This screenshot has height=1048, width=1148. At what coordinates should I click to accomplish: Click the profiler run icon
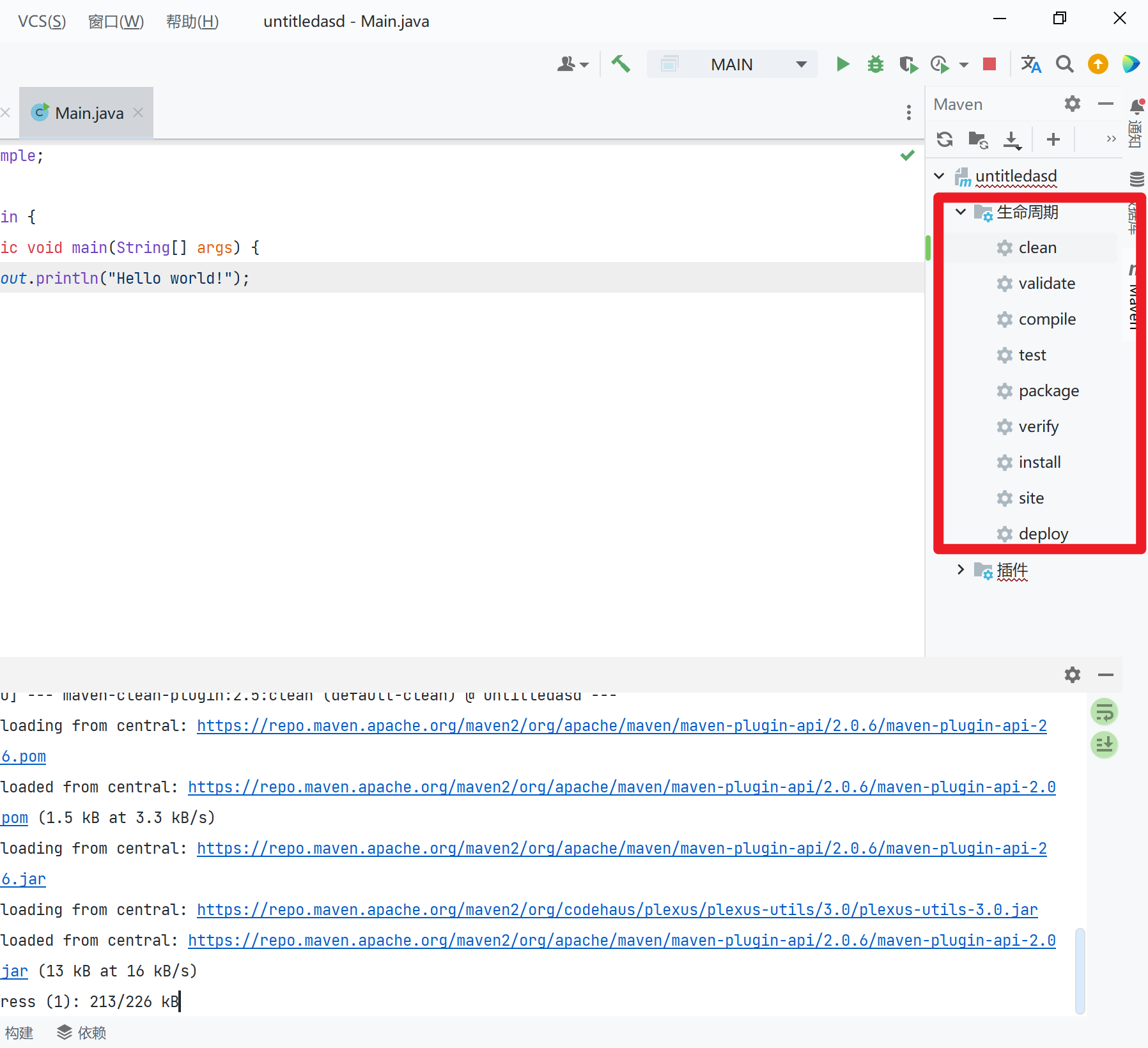coord(940,64)
